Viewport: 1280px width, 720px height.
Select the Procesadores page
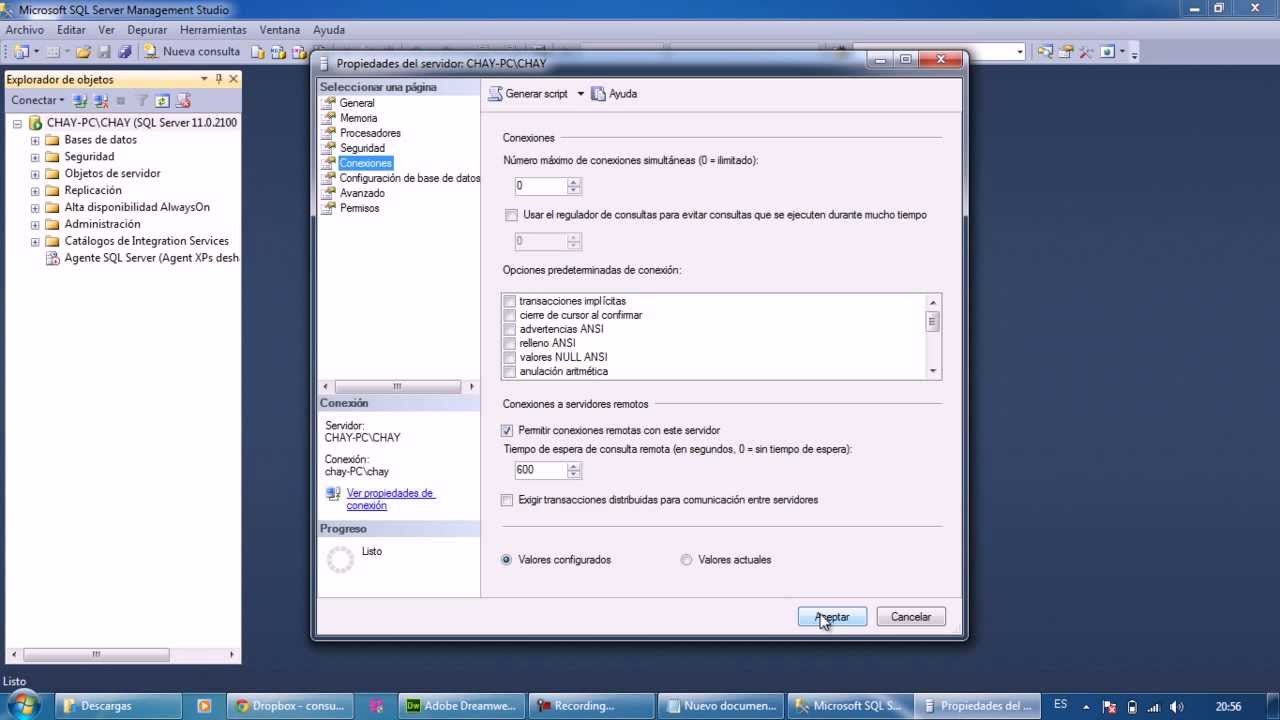point(370,133)
